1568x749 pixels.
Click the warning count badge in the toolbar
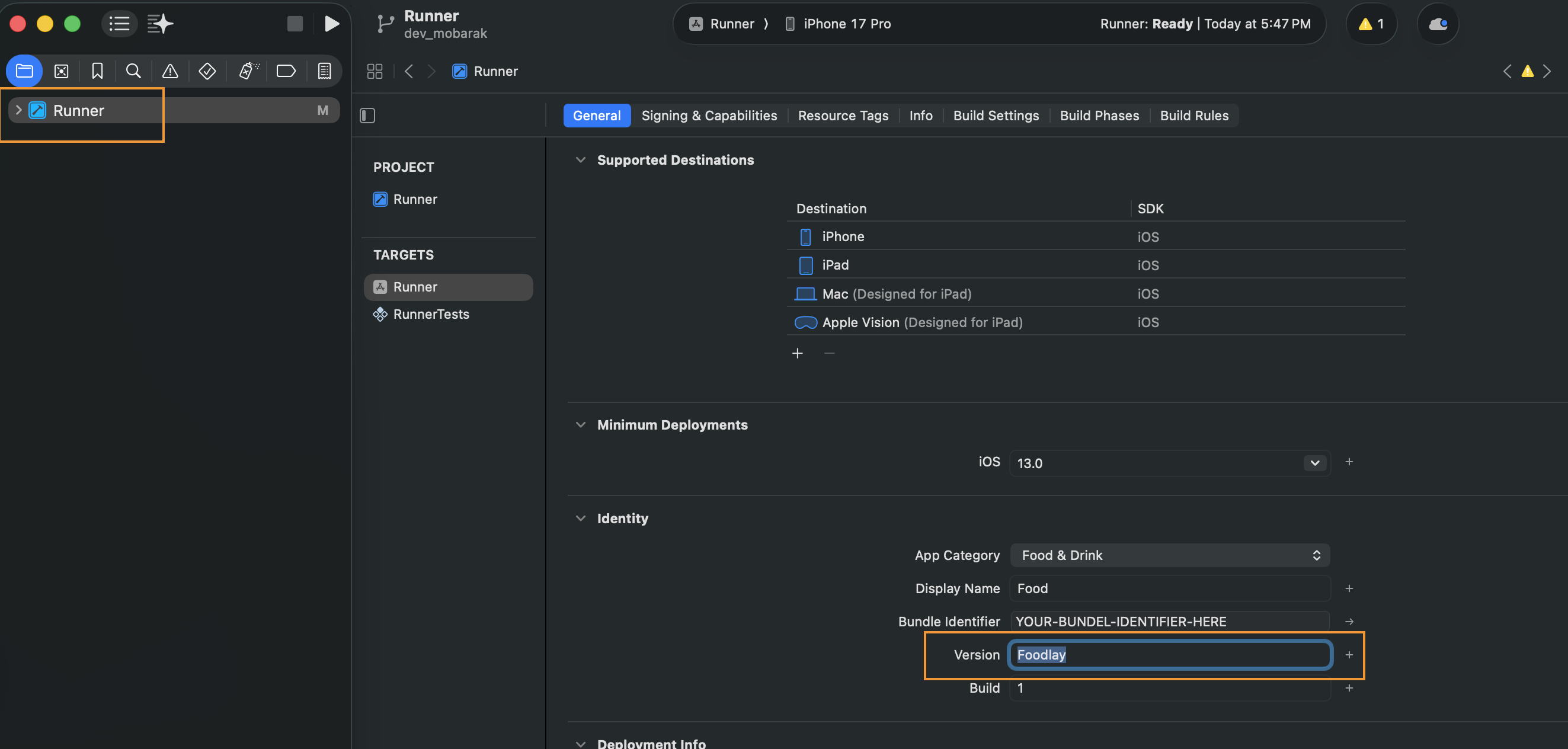click(x=1371, y=24)
